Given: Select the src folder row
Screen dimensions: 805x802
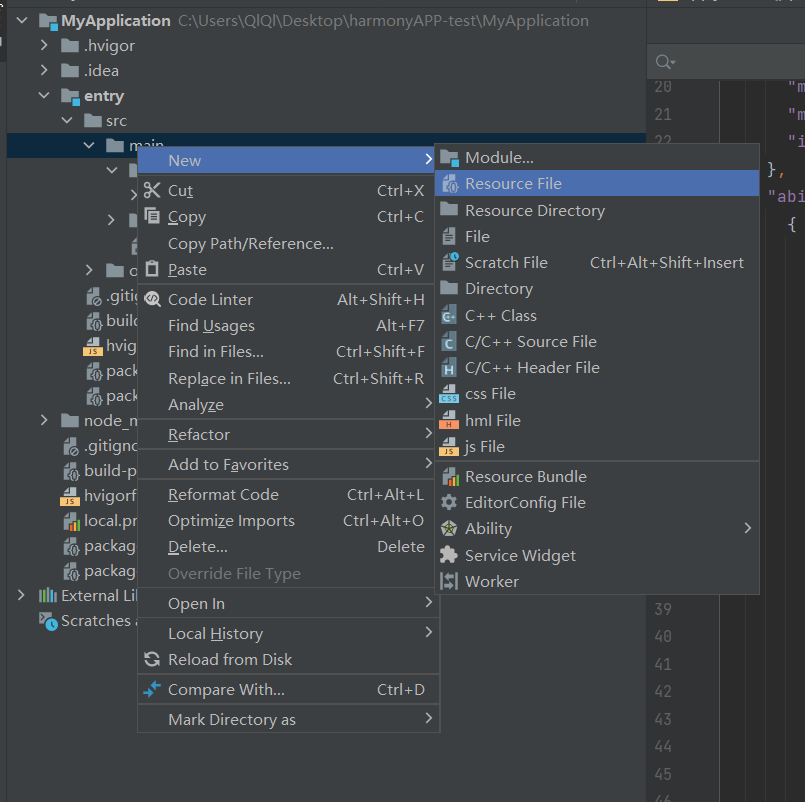Looking at the screenshot, I should (x=327, y=121).
